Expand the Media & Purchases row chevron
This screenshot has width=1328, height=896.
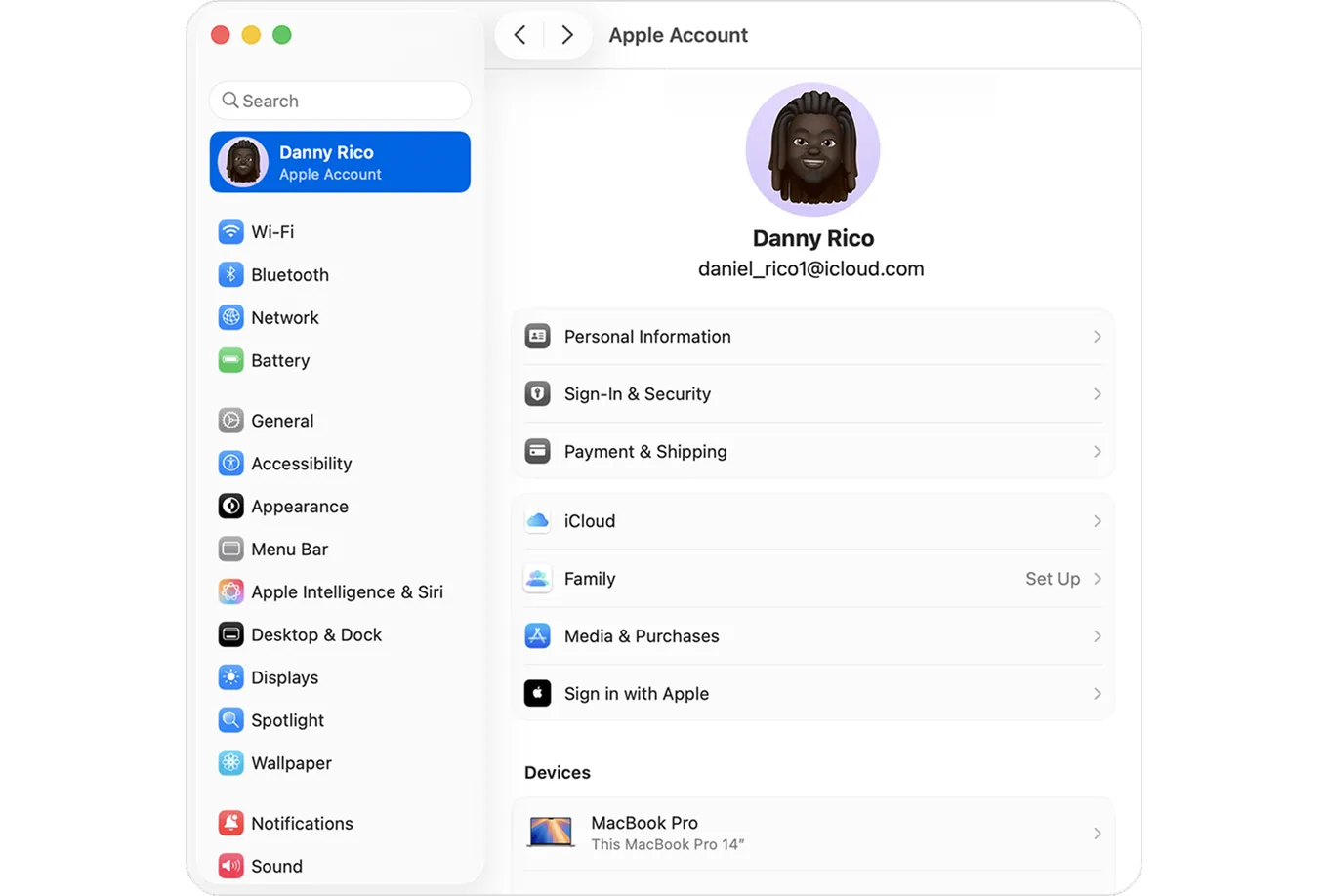tap(1097, 635)
